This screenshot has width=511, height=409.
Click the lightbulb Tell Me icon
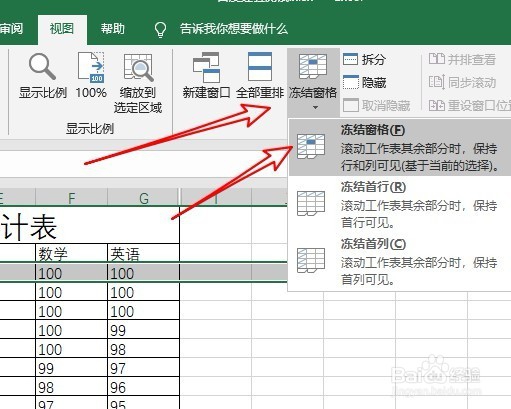pos(160,29)
